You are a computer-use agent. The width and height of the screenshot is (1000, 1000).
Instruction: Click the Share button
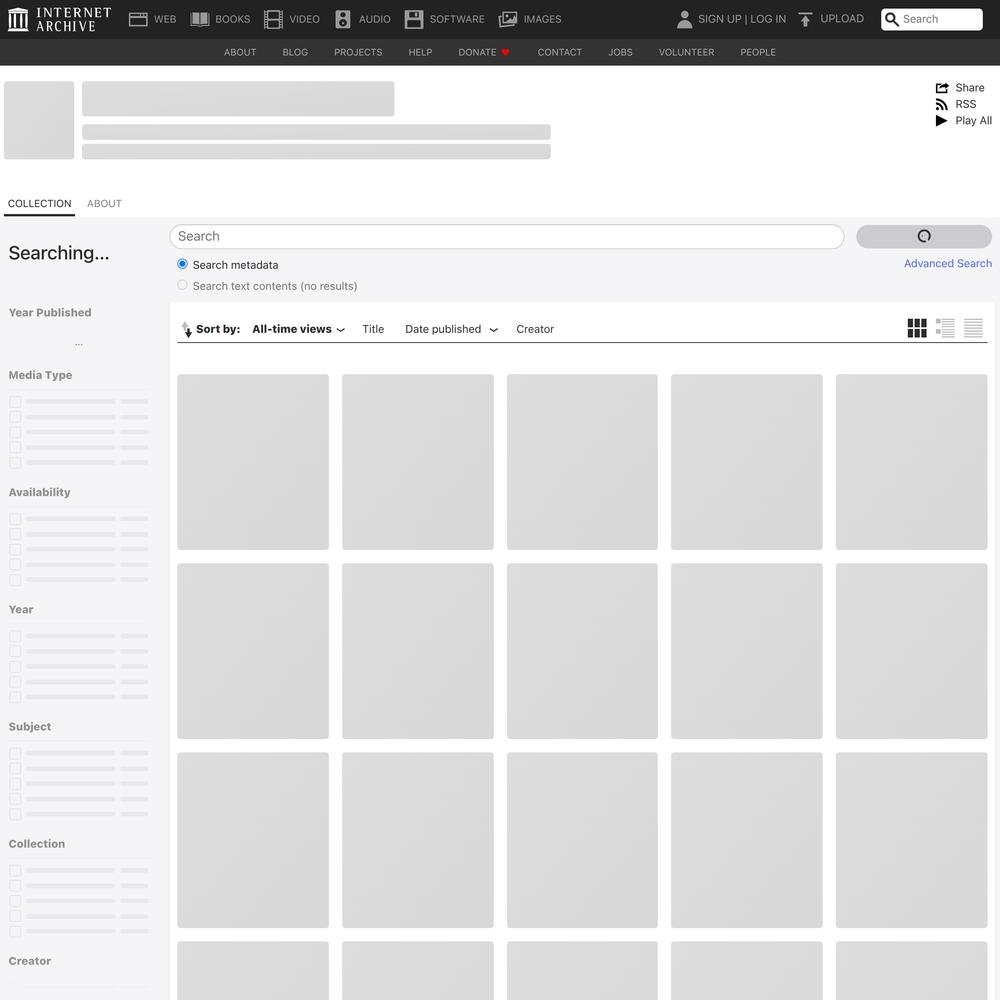tap(960, 88)
